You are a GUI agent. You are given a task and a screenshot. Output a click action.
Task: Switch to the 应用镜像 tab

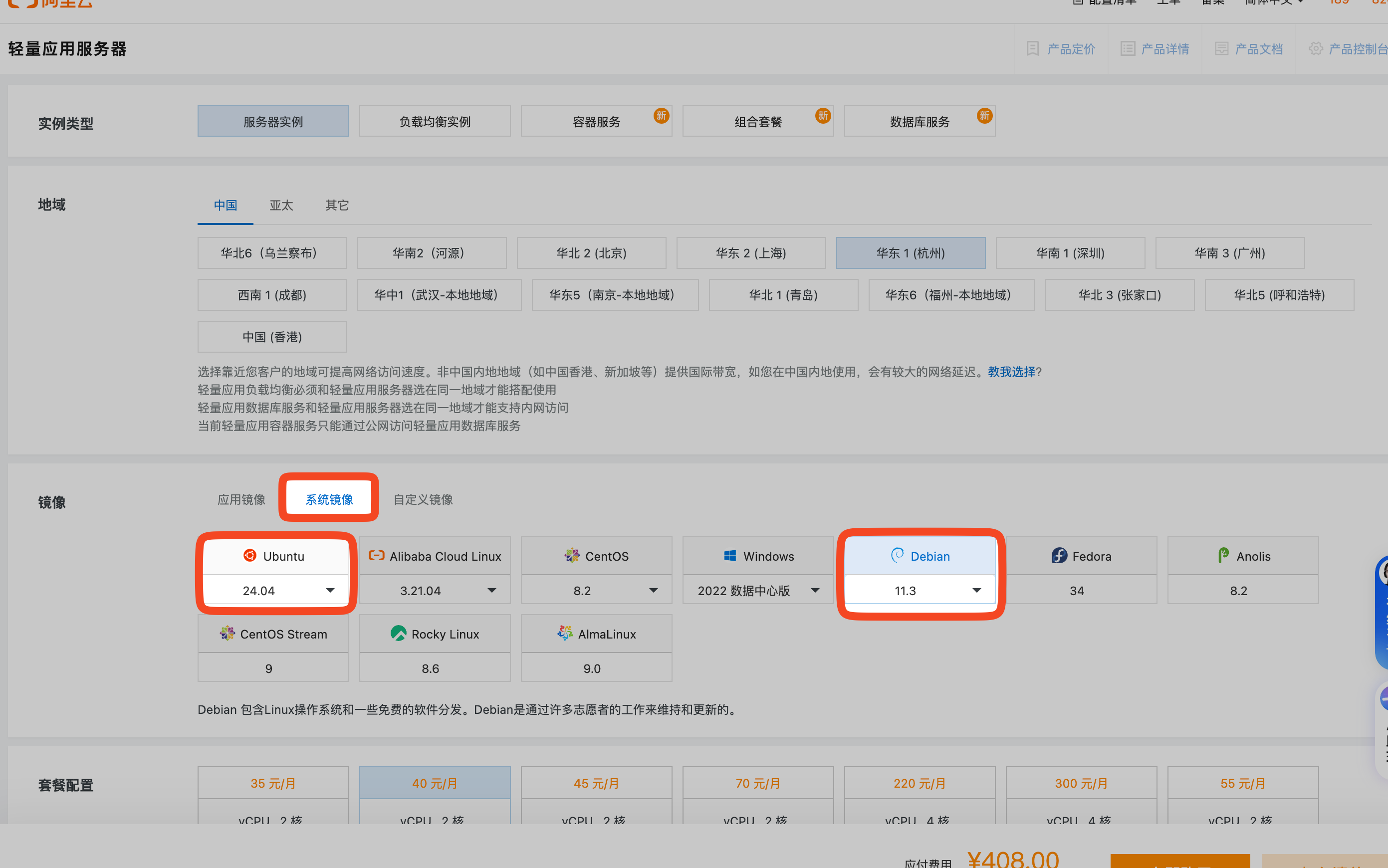(x=241, y=499)
